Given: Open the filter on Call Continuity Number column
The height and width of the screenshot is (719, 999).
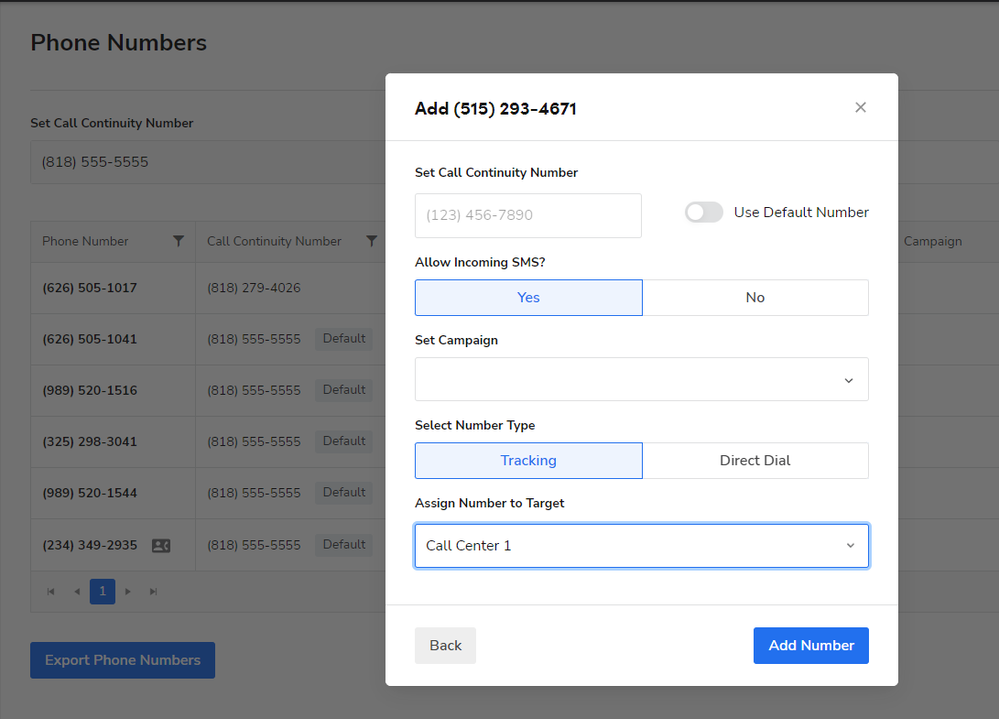Looking at the screenshot, I should click(x=371, y=241).
